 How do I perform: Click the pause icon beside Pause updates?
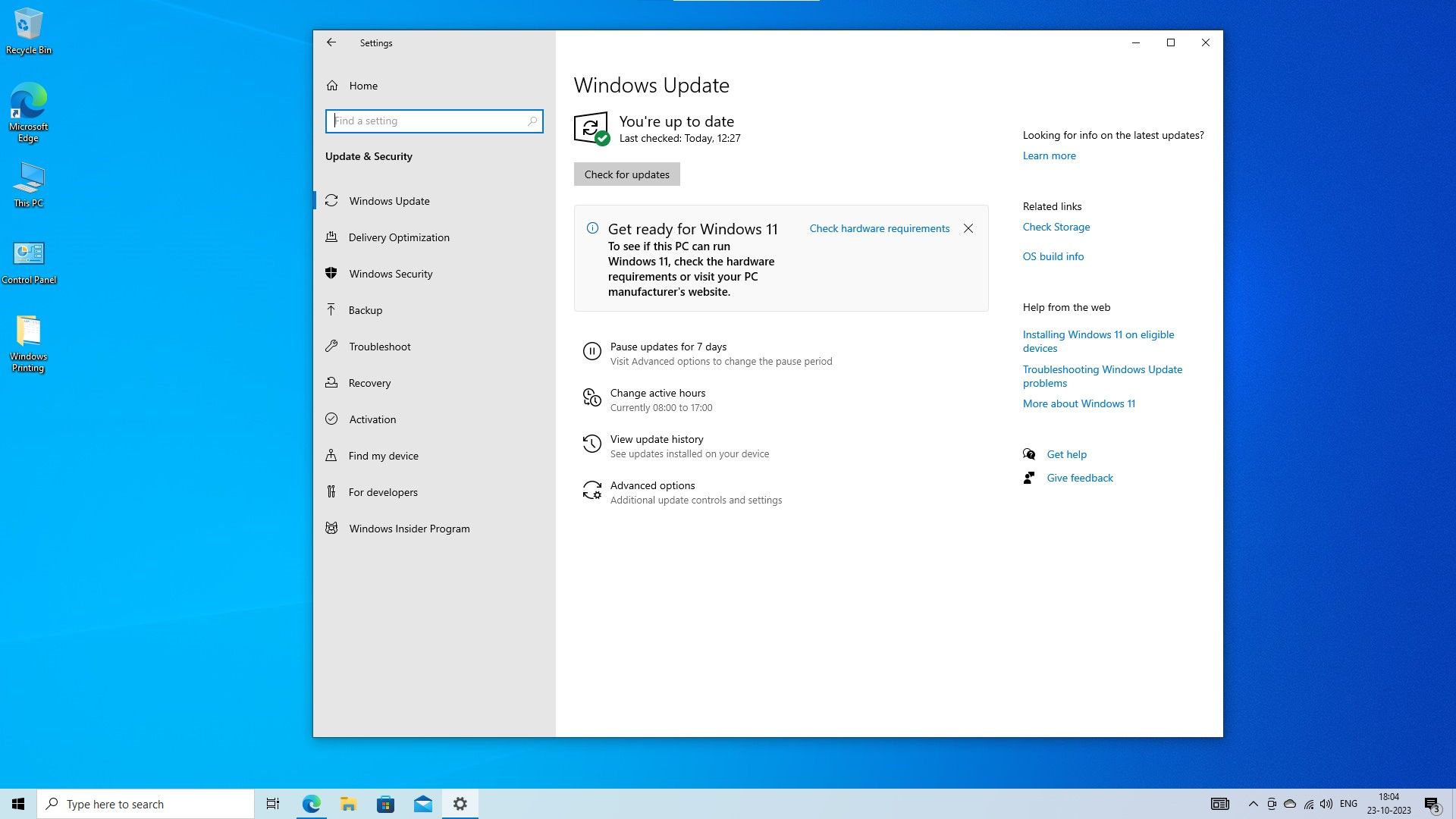(591, 351)
